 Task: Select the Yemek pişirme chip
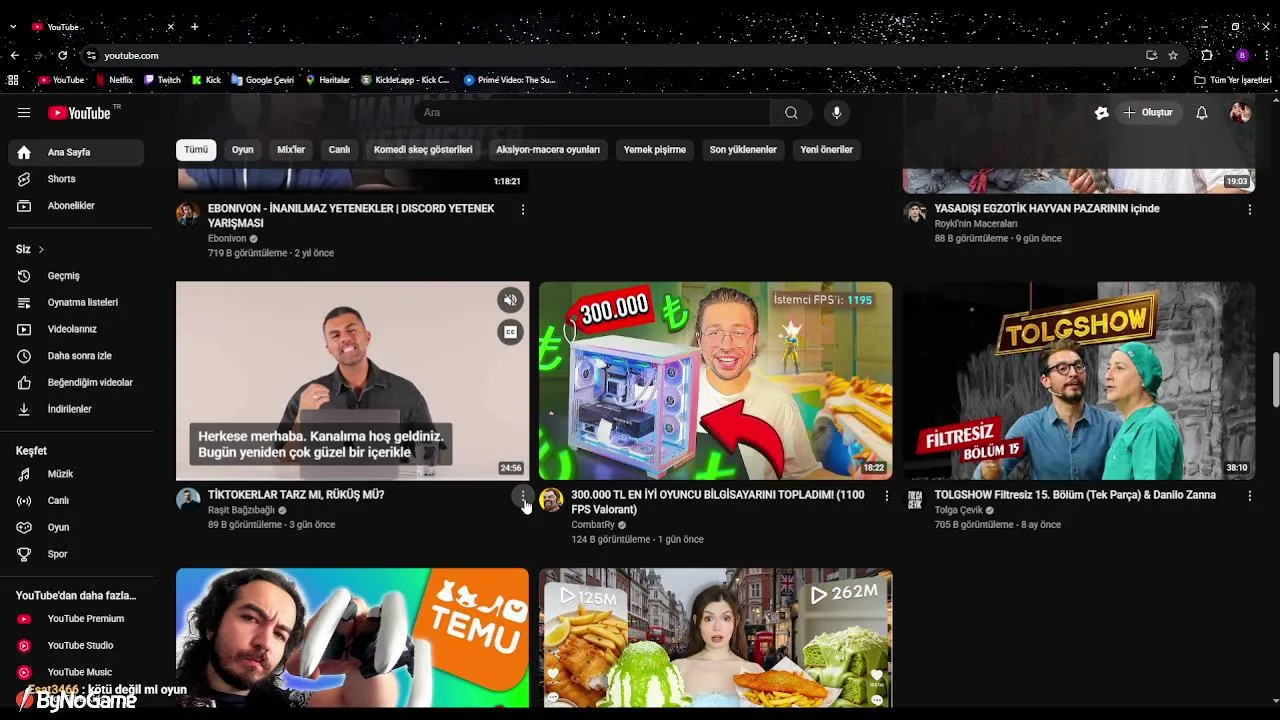click(655, 150)
